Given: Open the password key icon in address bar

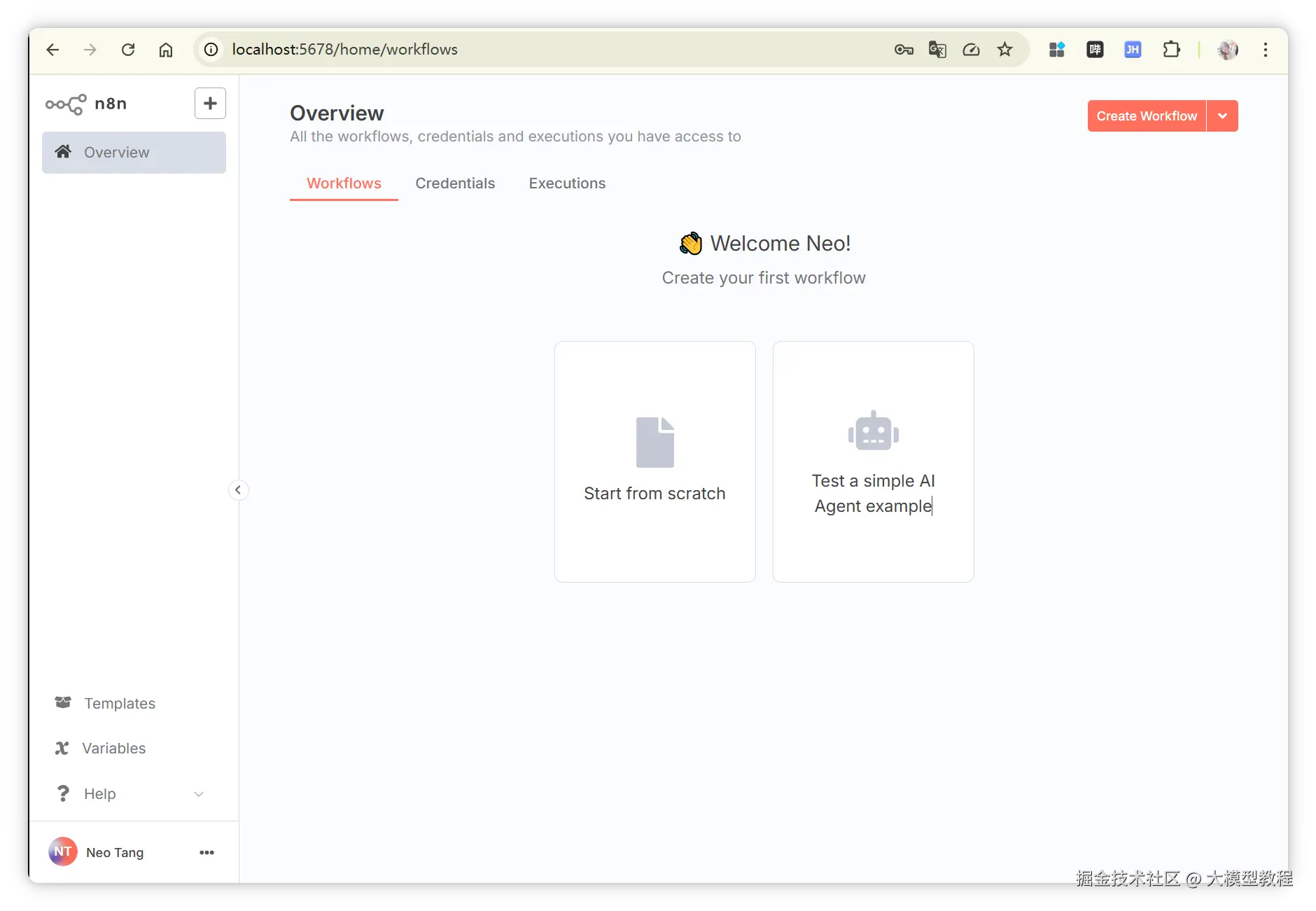Looking at the screenshot, I should [904, 50].
